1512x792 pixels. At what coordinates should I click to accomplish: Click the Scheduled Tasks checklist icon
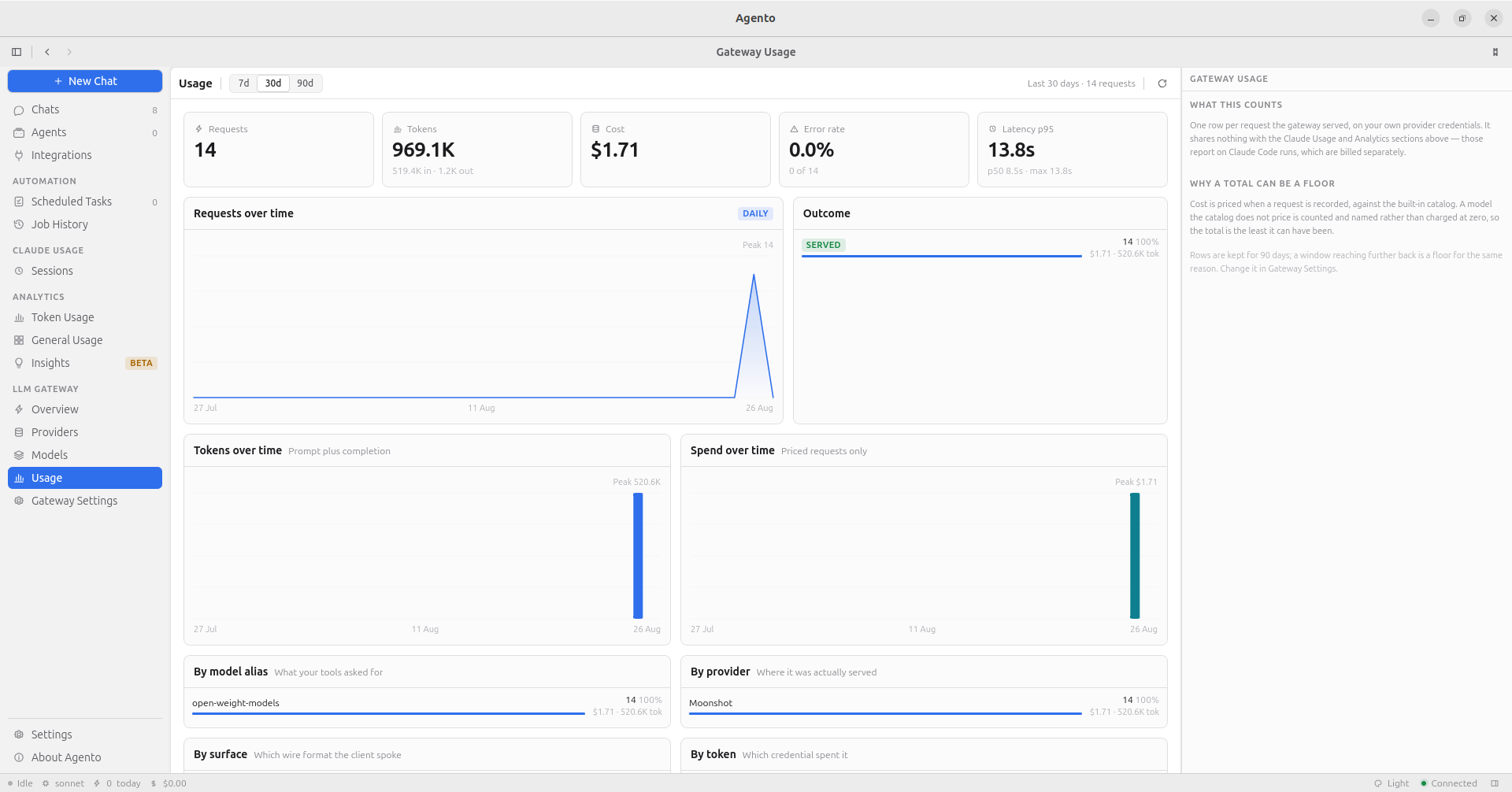[x=19, y=202]
